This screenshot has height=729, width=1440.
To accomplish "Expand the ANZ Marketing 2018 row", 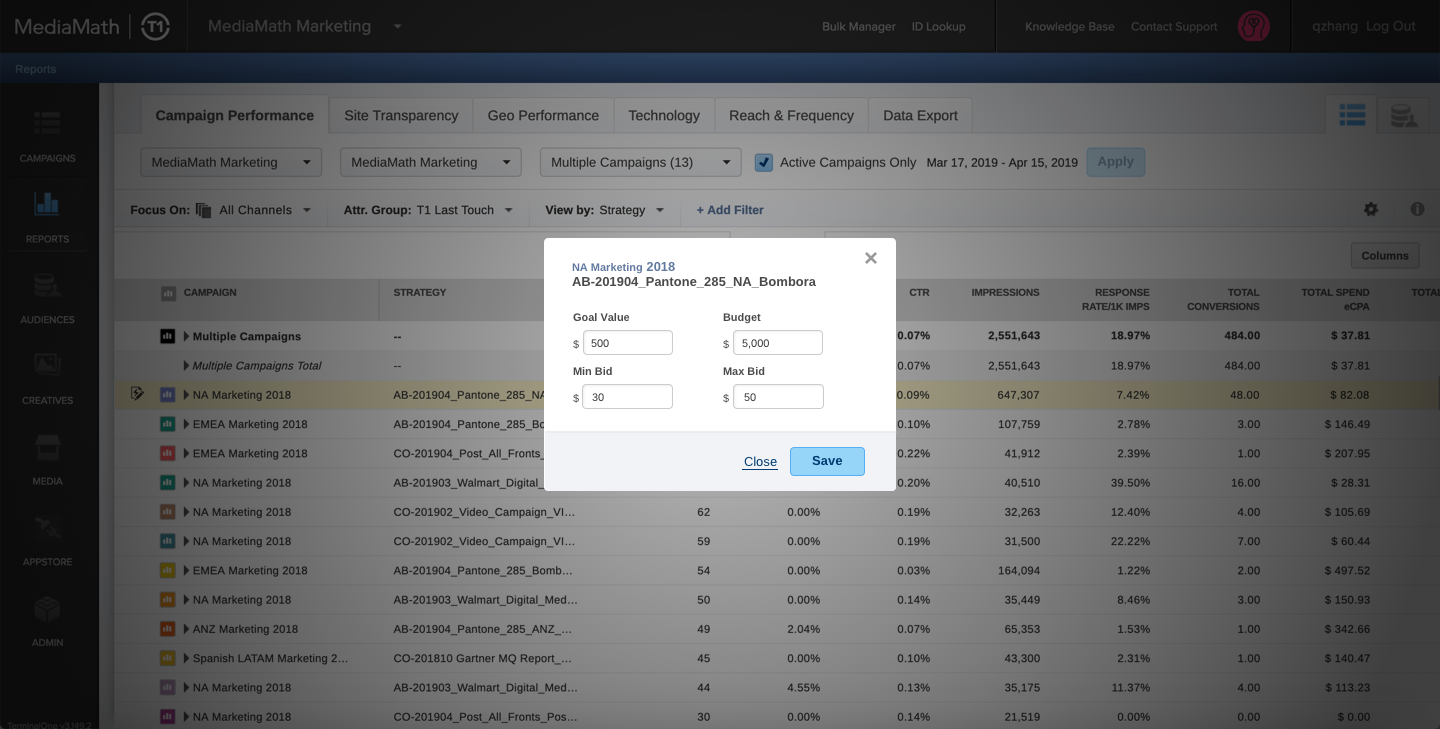I will (x=186, y=629).
